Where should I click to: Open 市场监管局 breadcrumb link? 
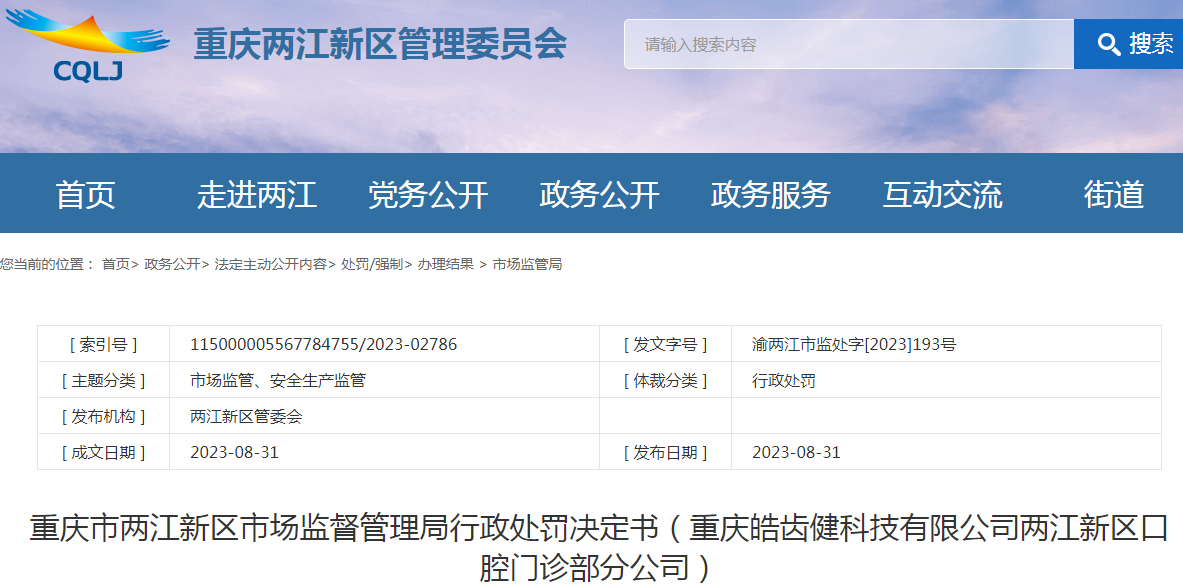pyautogui.click(x=527, y=264)
